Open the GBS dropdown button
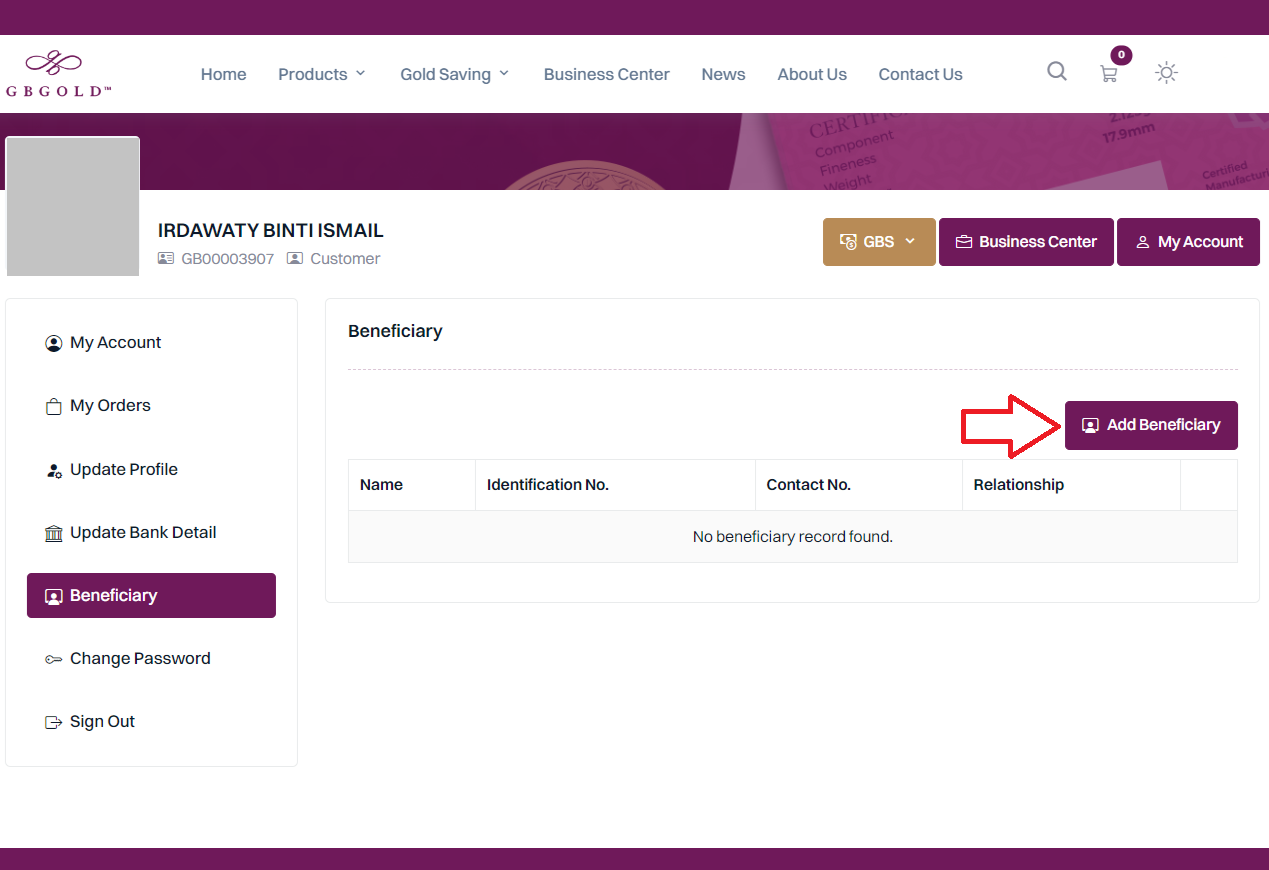Viewport: 1269px width, 870px height. pyautogui.click(x=878, y=242)
